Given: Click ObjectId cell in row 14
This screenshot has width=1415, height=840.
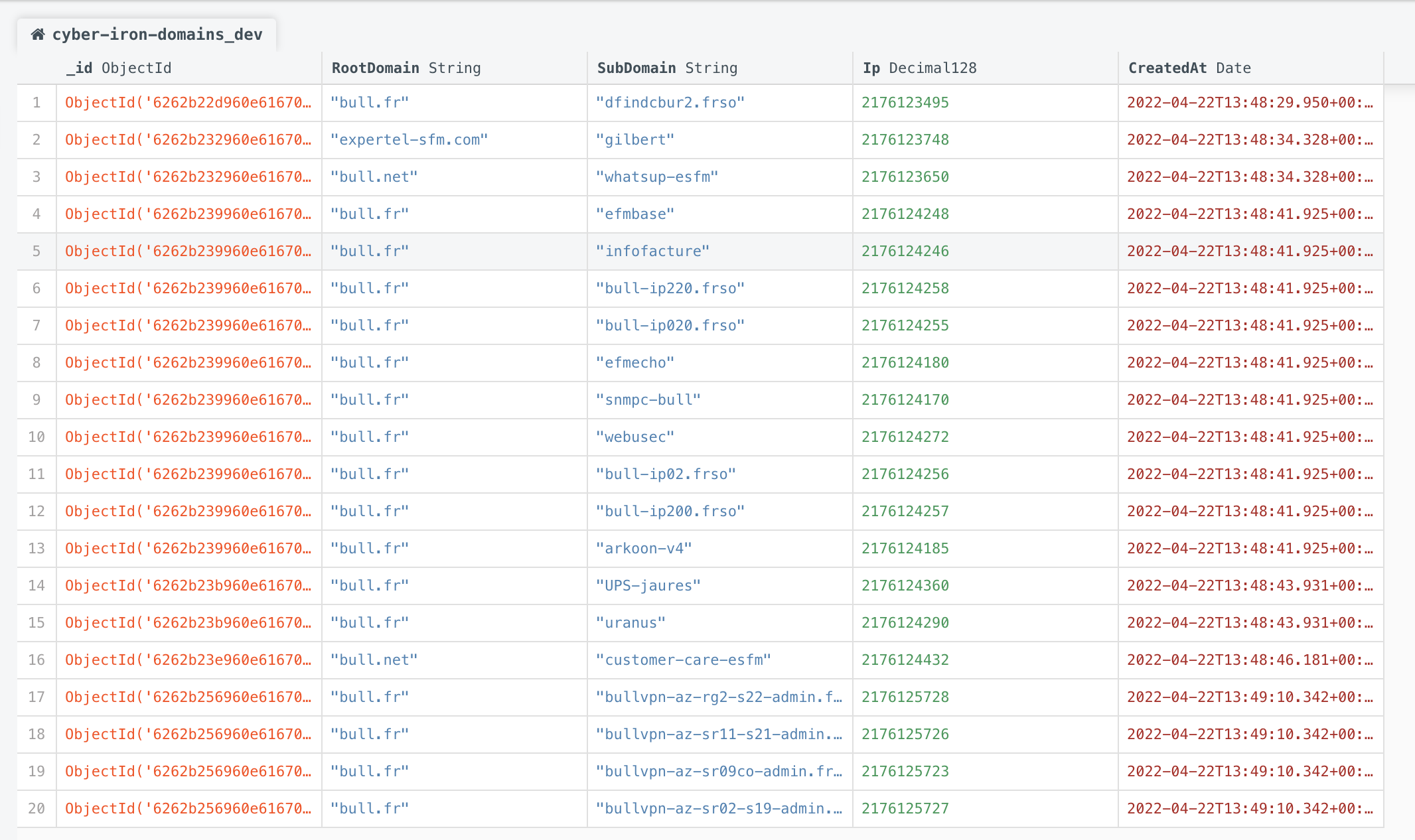Looking at the screenshot, I should (188, 585).
